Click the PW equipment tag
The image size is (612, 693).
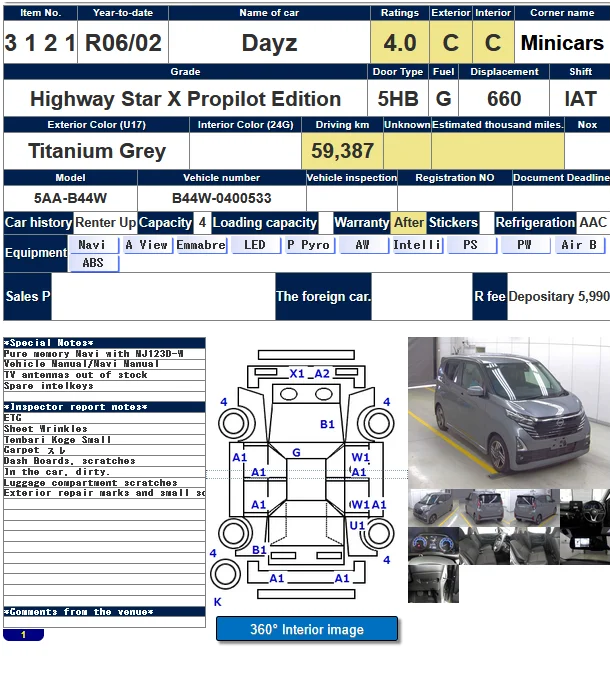[525, 245]
